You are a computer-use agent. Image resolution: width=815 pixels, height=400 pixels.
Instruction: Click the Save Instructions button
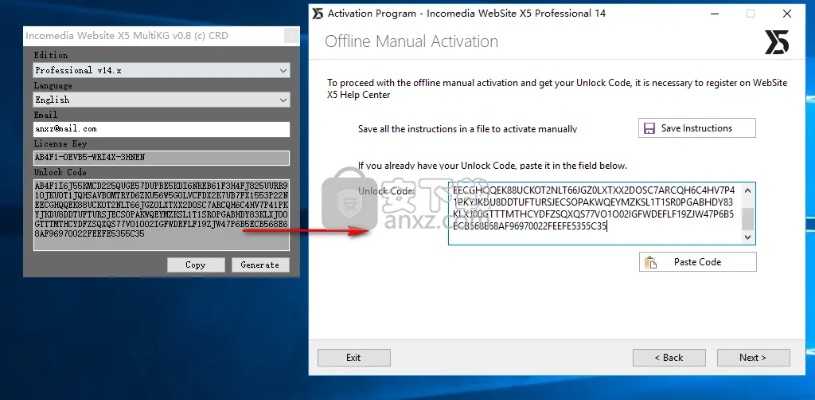point(696,128)
